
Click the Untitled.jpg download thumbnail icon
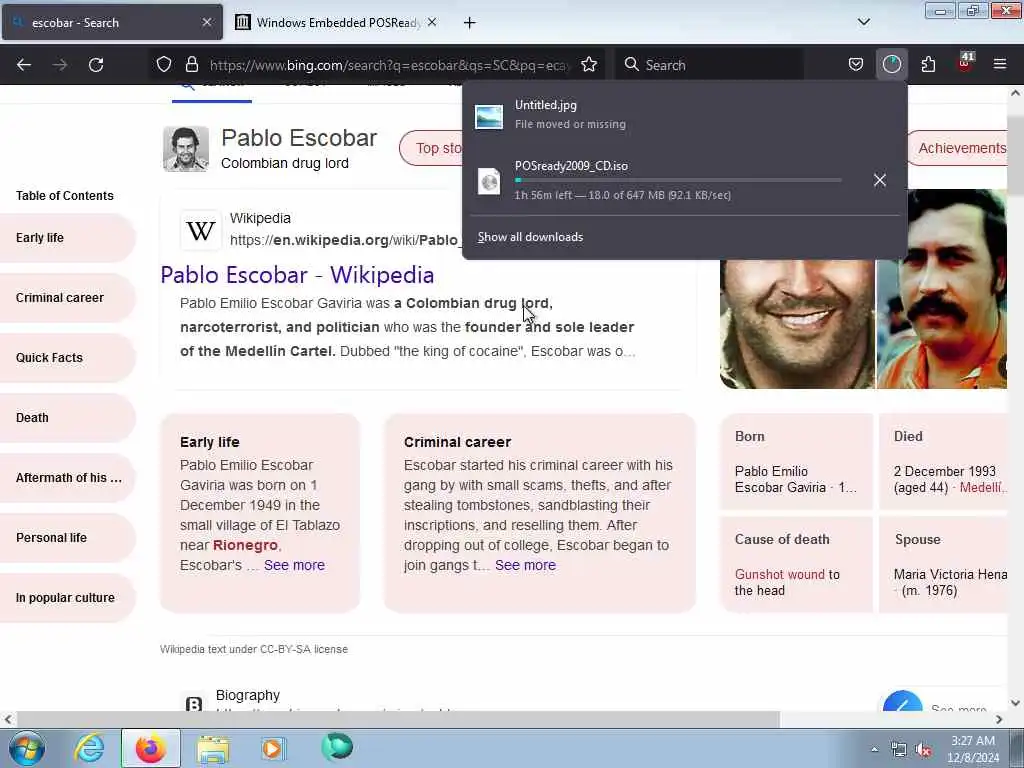[489, 117]
